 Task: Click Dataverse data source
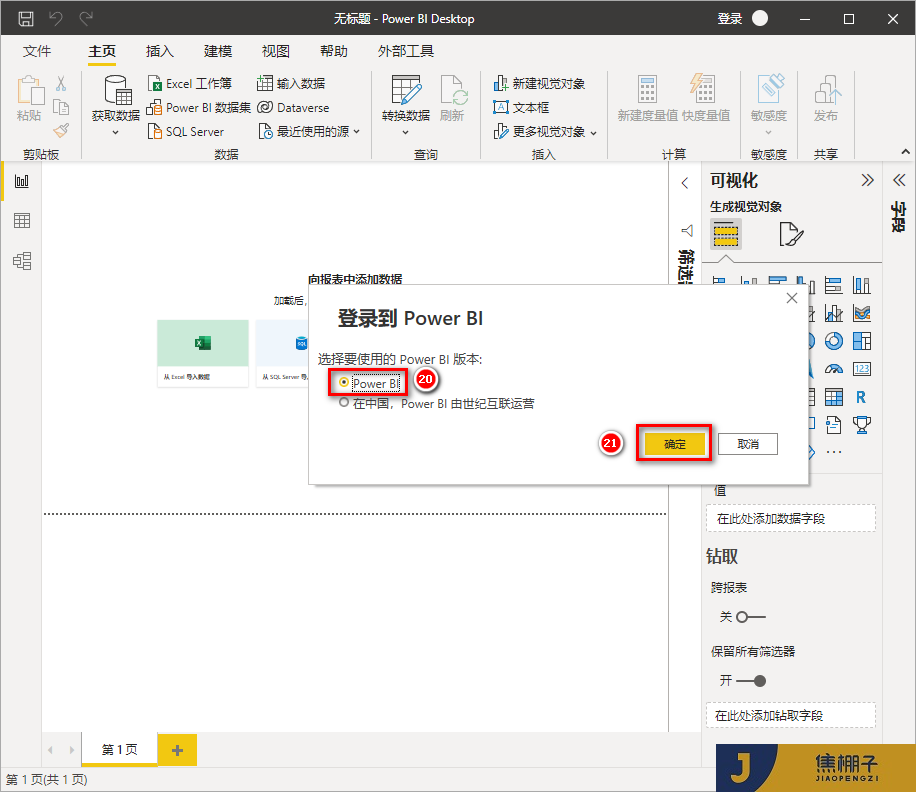tap(293, 107)
